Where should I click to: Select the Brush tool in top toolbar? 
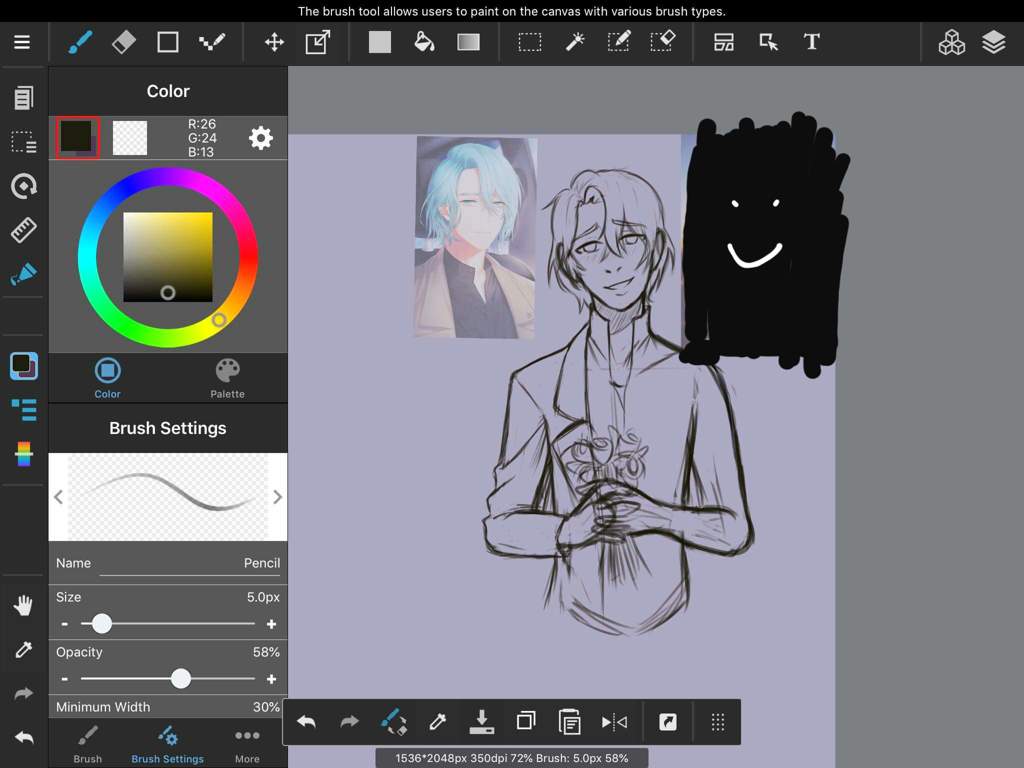[80, 42]
